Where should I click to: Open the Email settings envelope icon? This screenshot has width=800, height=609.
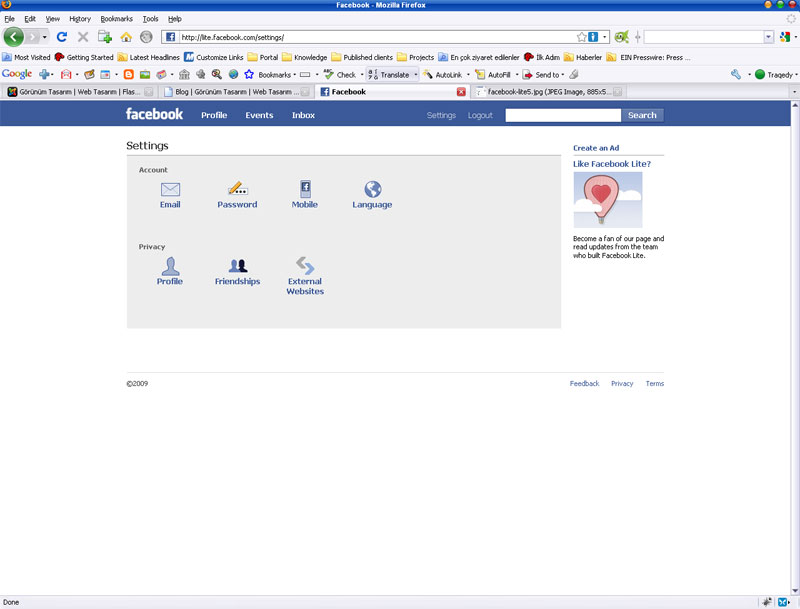click(x=170, y=189)
